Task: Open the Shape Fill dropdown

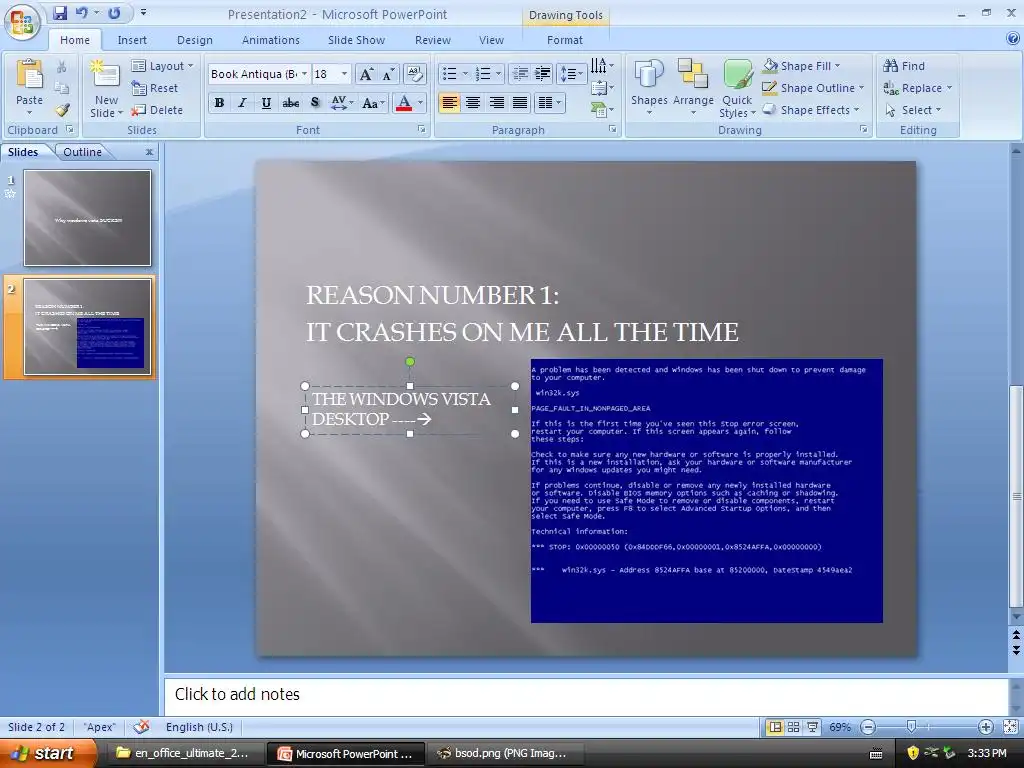Action: (802, 66)
